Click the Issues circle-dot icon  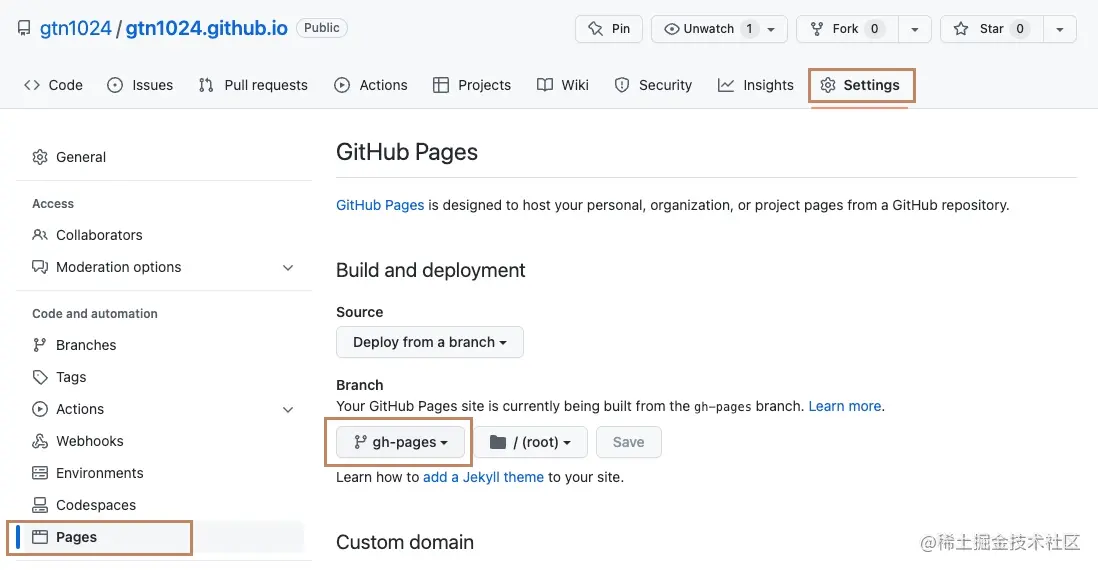click(x=115, y=85)
